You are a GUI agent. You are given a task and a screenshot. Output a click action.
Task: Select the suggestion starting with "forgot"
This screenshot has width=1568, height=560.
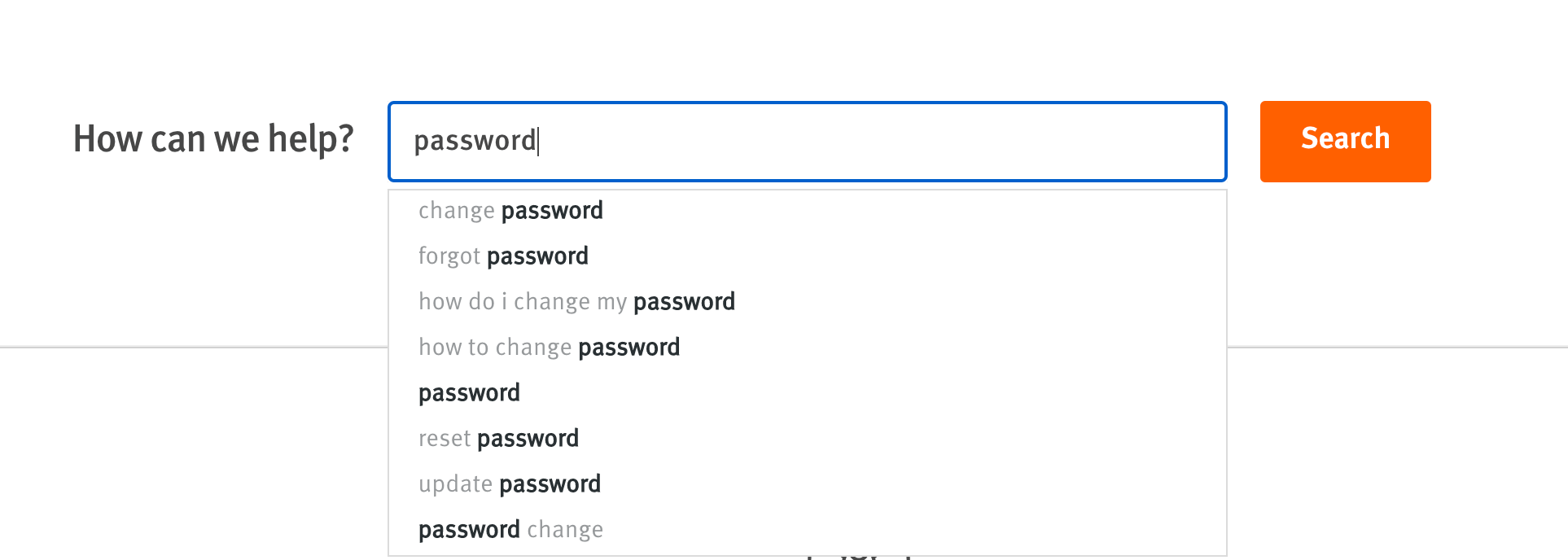point(503,256)
